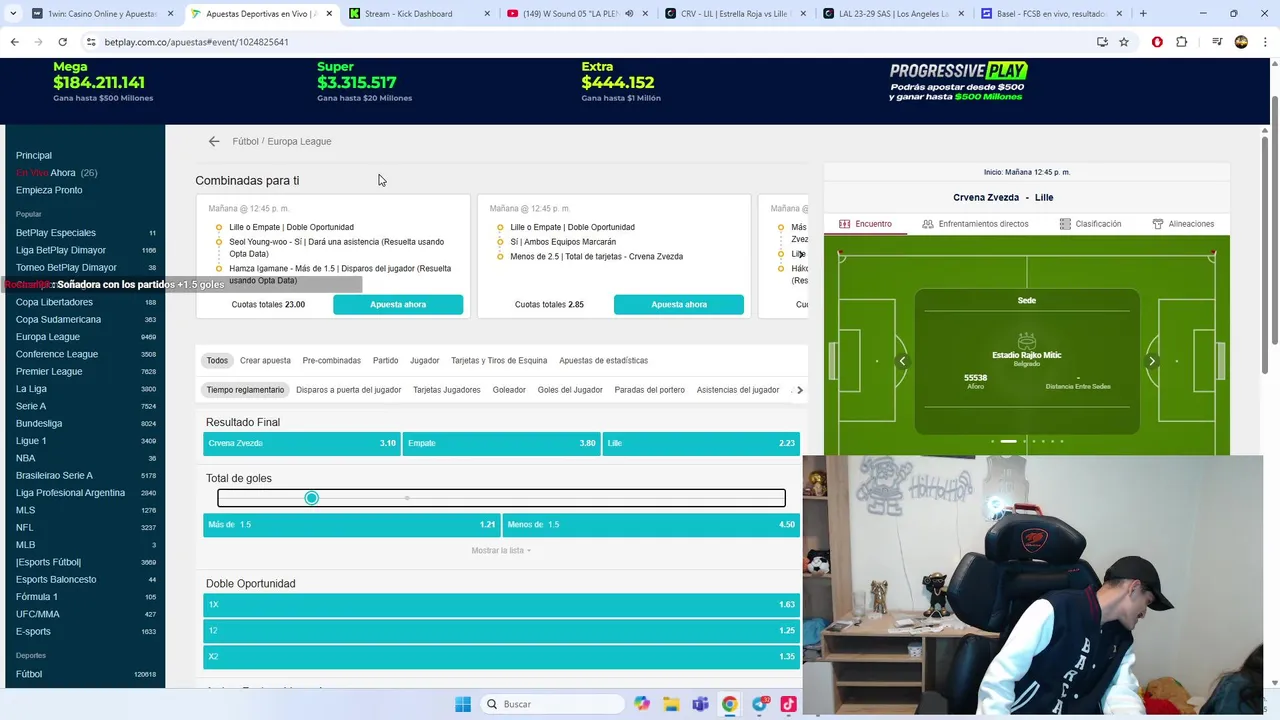1280x720 pixels.
Task: Open Premier League in the sidebar
Action: 49,371
